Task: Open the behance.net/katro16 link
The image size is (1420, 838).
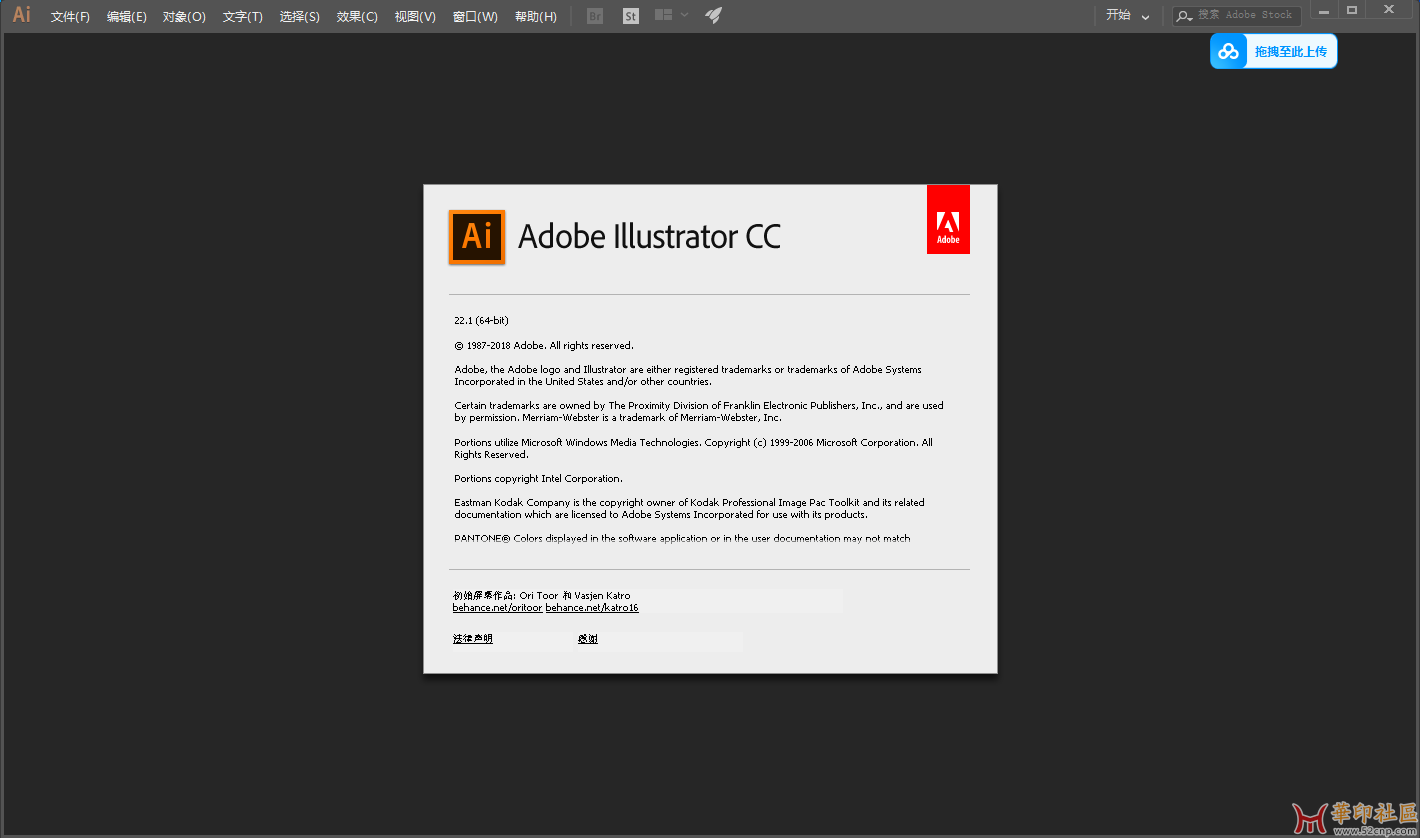Action: (x=592, y=607)
